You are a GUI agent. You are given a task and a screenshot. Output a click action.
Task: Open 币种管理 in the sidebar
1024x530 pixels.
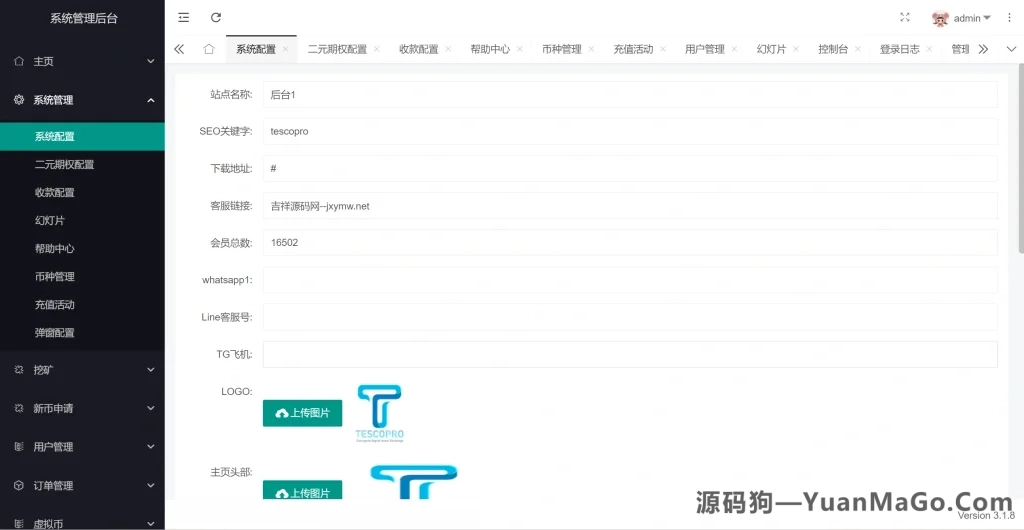(x=82, y=277)
